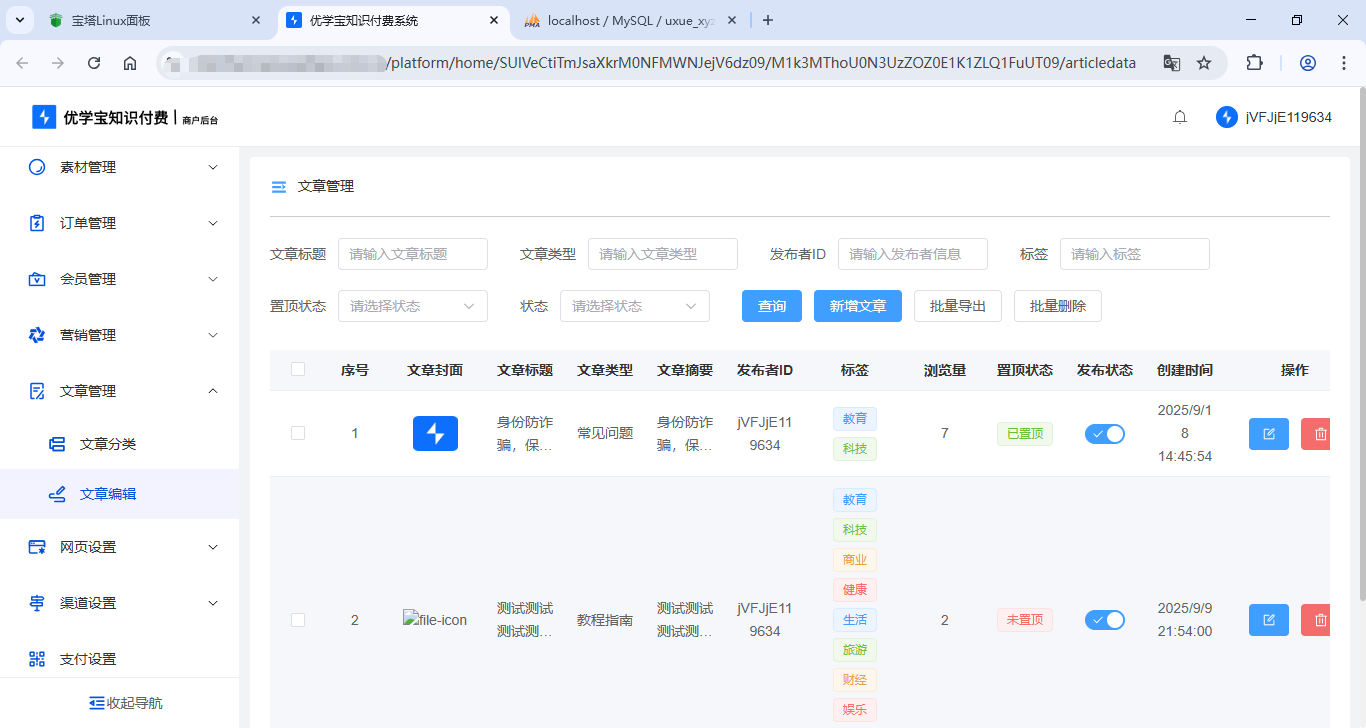Toggle the publish status switch for article 2

[1104, 619]
